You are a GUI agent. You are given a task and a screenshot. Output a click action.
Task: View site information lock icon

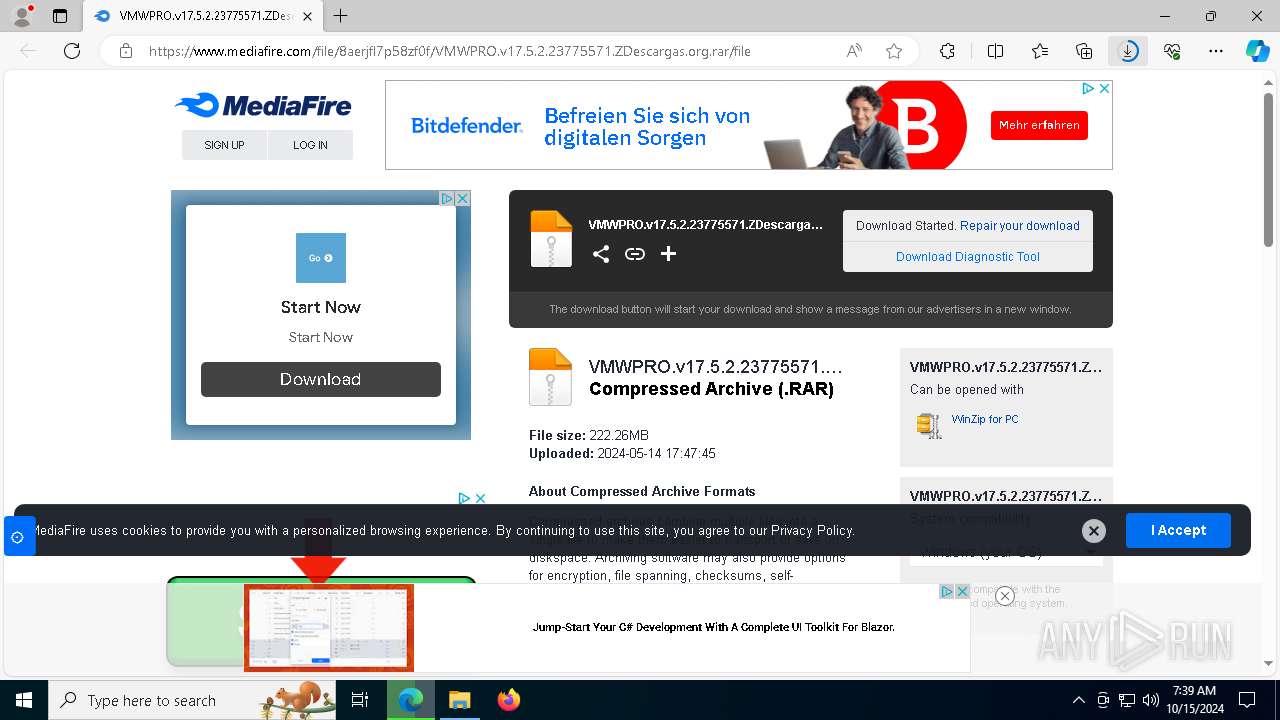pos(126,51)
